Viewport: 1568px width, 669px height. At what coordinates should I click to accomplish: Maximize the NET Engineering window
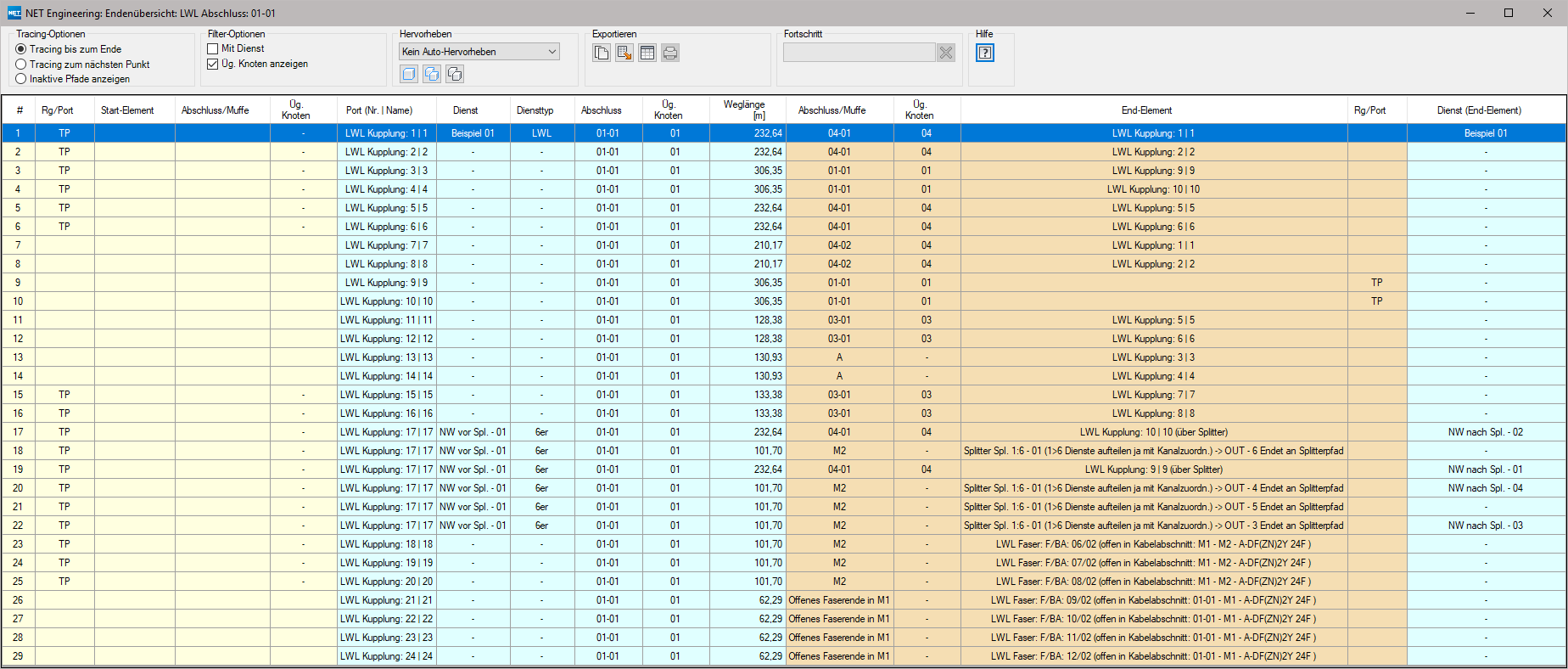[x=1509, y=13]
